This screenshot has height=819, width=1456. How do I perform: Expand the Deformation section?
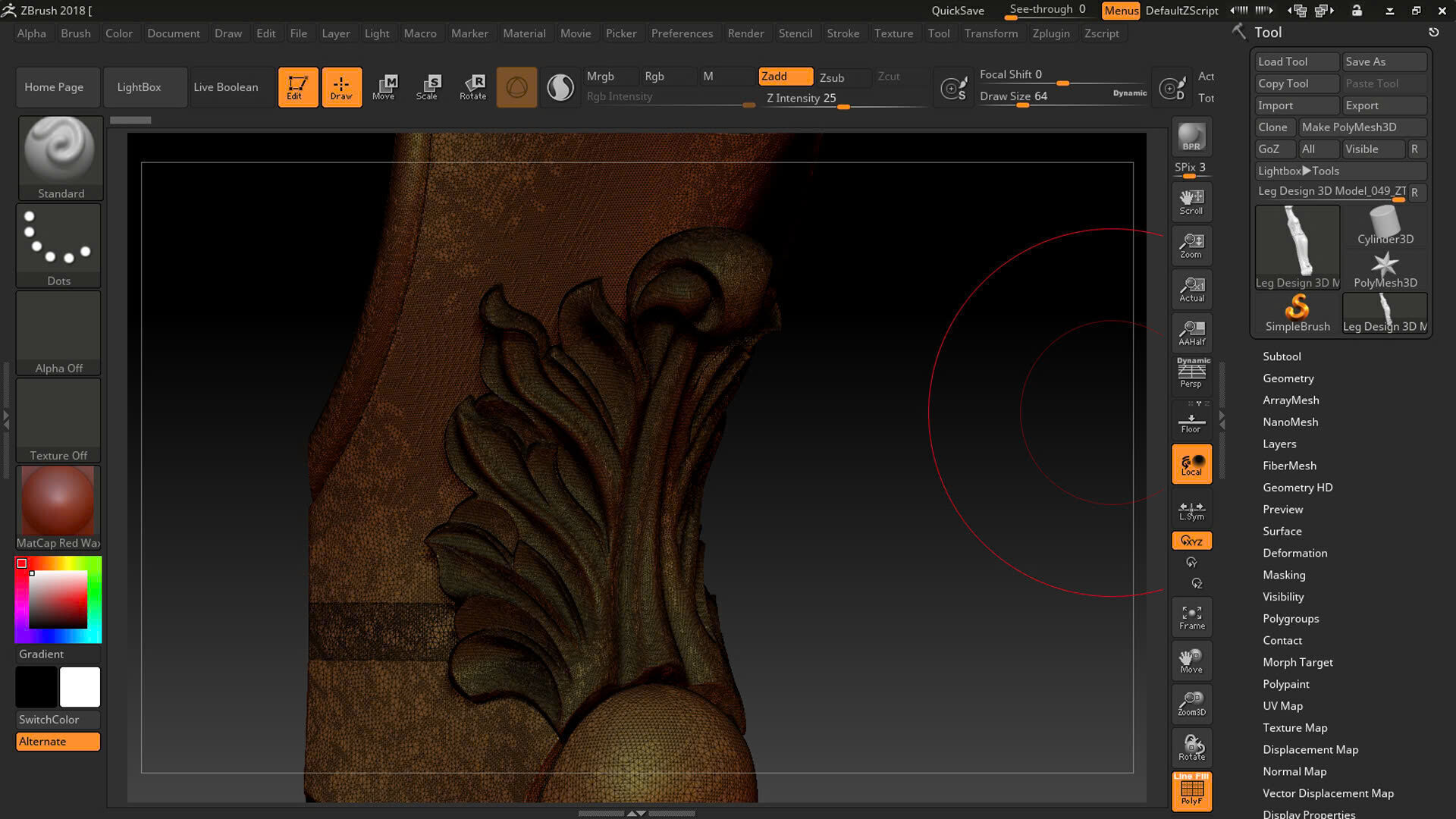tap(1294, 553)
